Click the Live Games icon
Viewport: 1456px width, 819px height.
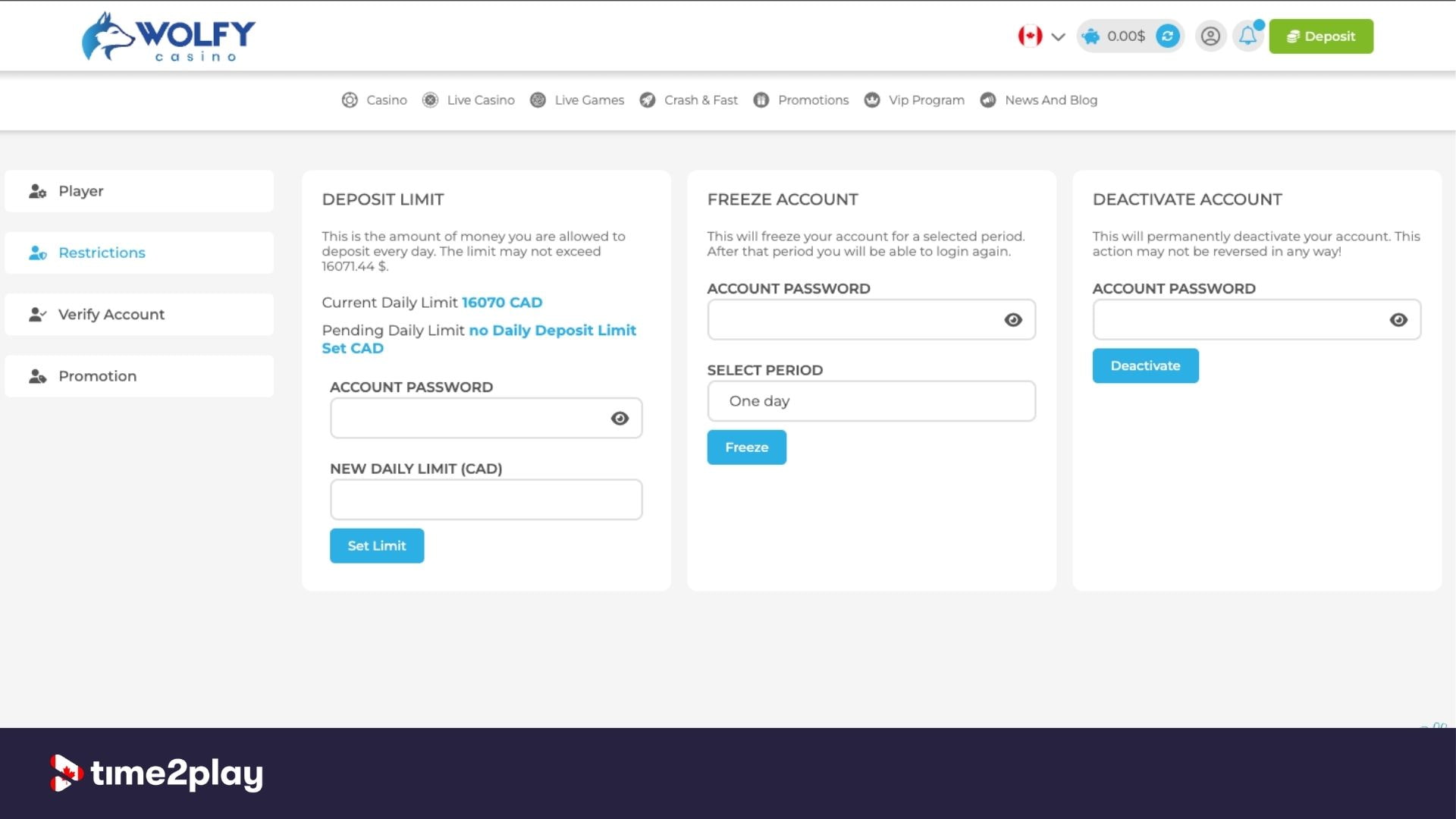pyautogui.click(x=538, y=100)
